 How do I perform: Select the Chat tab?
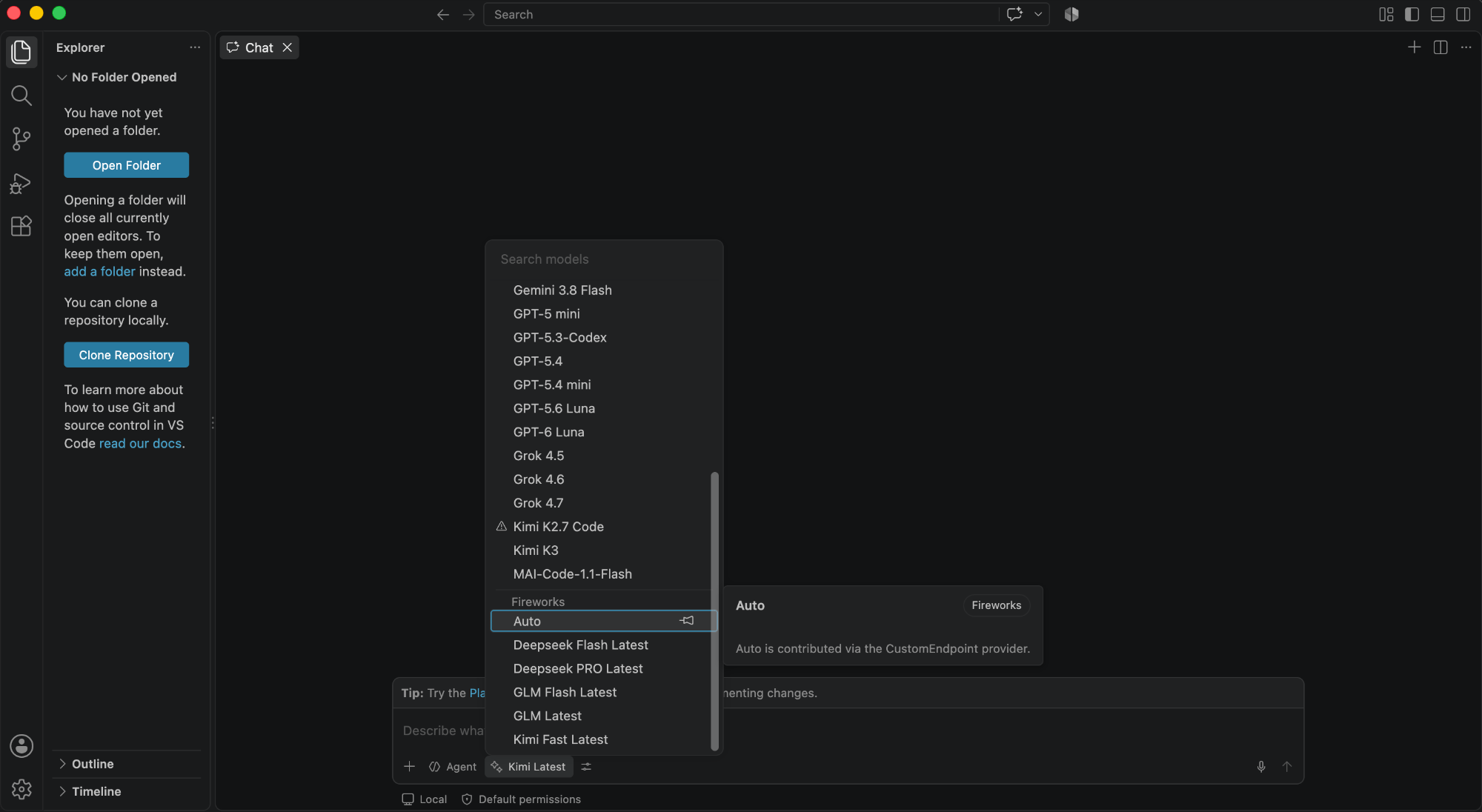[259, 47]
